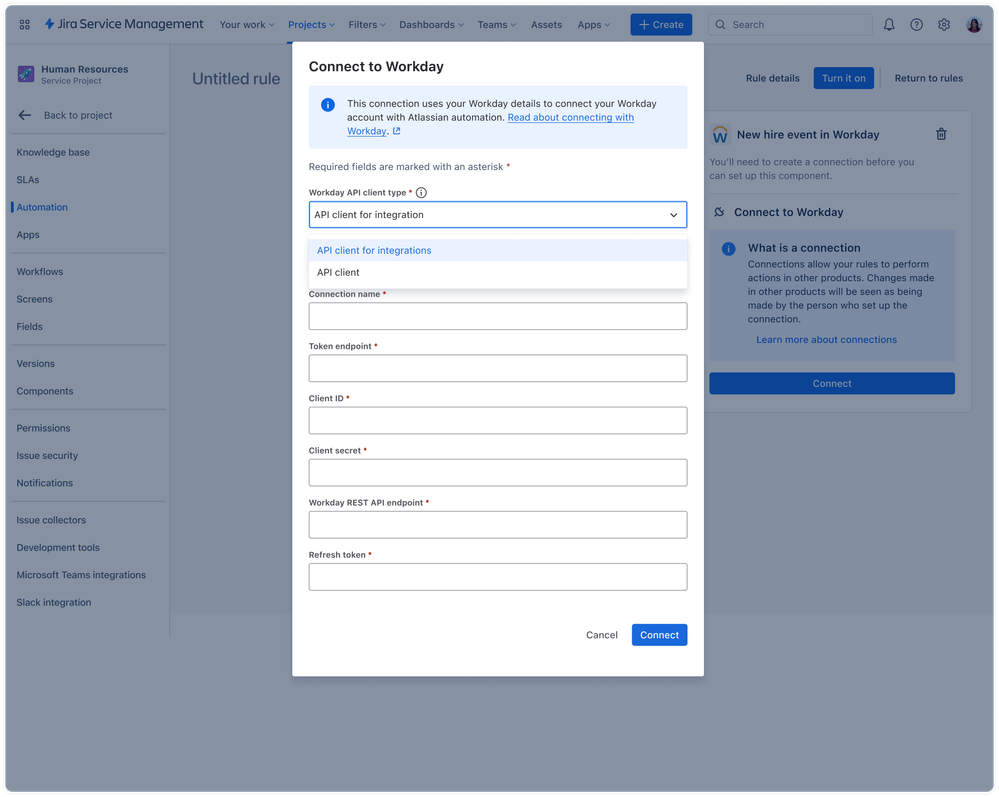Focus the Client secret field
999x797 pixels.
coord(498,473)
